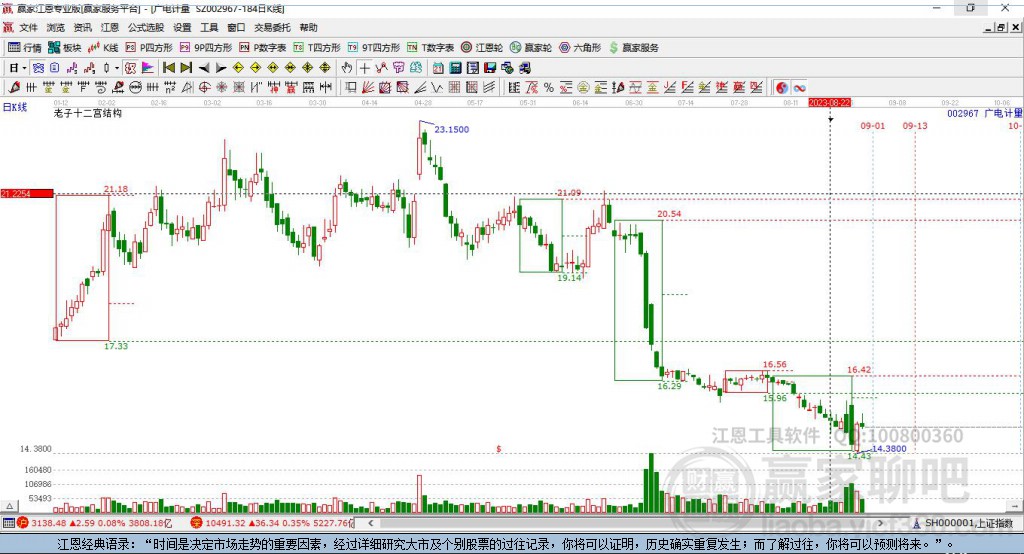Click the 002967 stock code label
Viewport: 1024px width, 554px height.
click(963, 113)
